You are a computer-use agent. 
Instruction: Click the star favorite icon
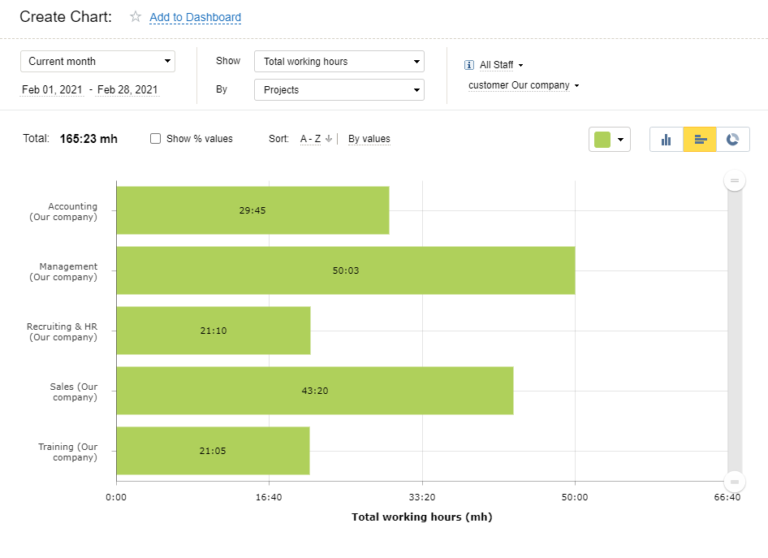pos(136,17)
